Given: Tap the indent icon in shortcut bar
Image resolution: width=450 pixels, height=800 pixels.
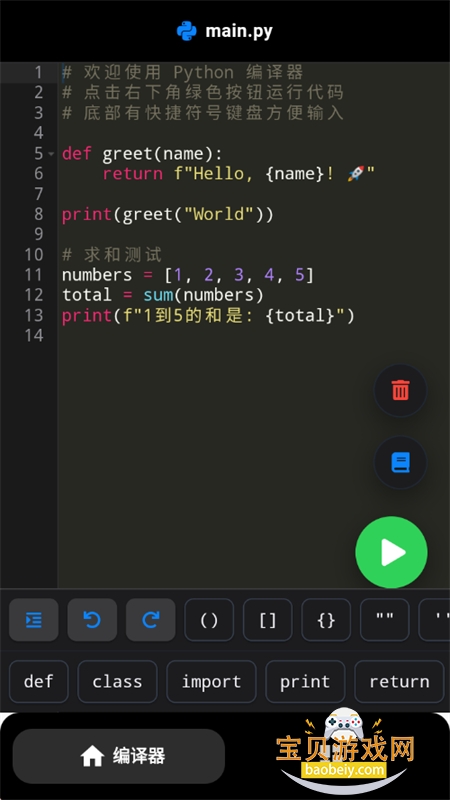Looking at the screenshot, I should point(34,620).
